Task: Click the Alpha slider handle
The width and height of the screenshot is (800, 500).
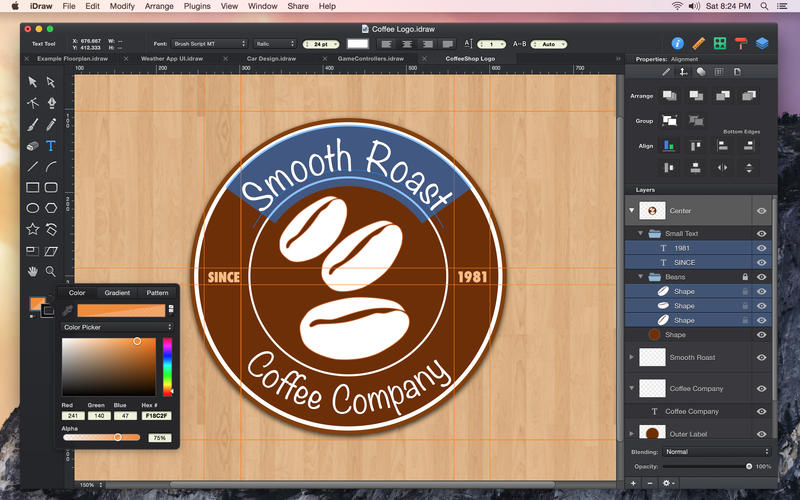Action: [118, 437]
